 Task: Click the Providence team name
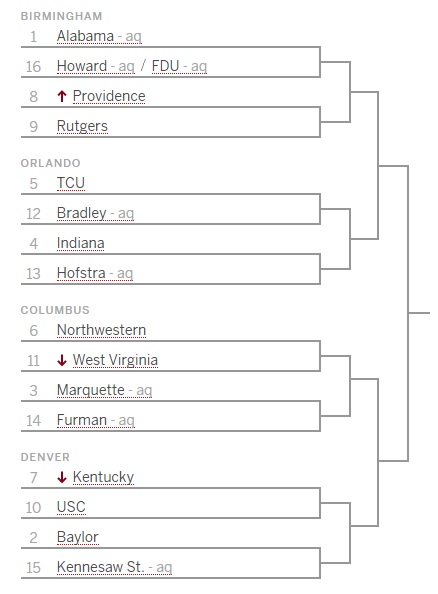coord(109,96)
